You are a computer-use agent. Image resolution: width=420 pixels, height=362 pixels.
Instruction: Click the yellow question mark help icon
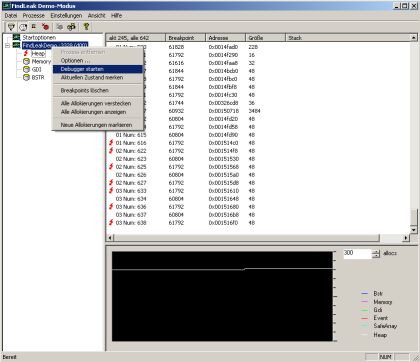86,27
